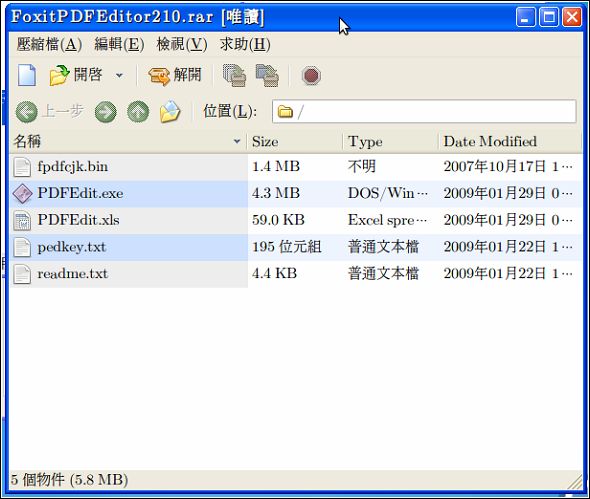Expand the 開啓 recent files dropdown arrow
The height and width of the screenshot is (499, 590).
[x=119, y=75]
